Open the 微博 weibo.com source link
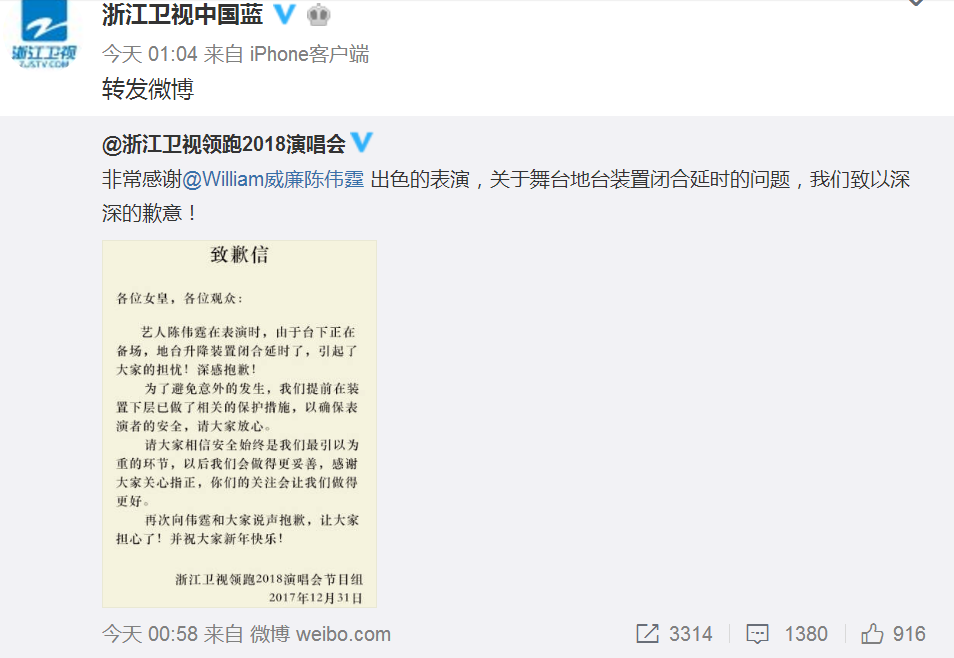Image resolution: width=954 pixels, height=658 pixels. (x=320, y=634)
